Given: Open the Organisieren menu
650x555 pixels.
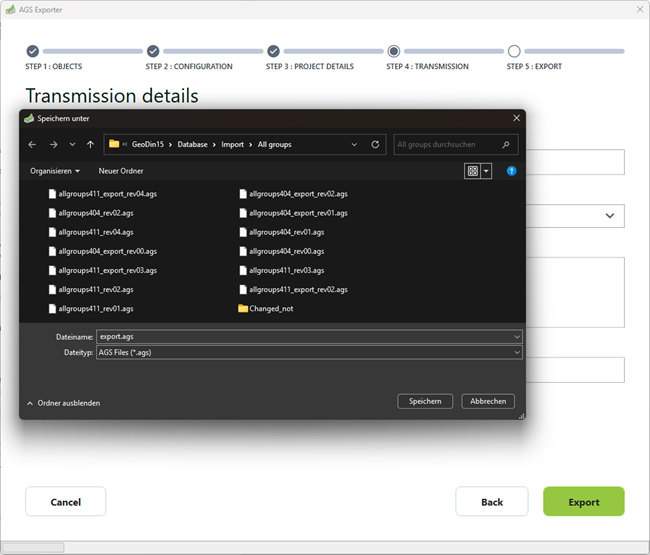Looking at the screenshot, I should 55,171.
